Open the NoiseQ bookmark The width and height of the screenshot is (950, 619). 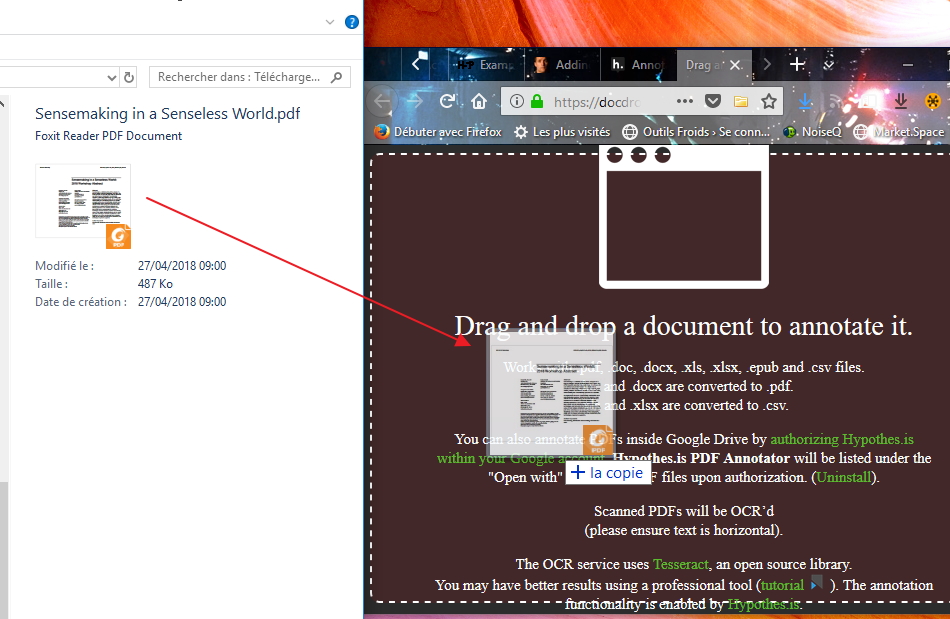tap(812, 131)
